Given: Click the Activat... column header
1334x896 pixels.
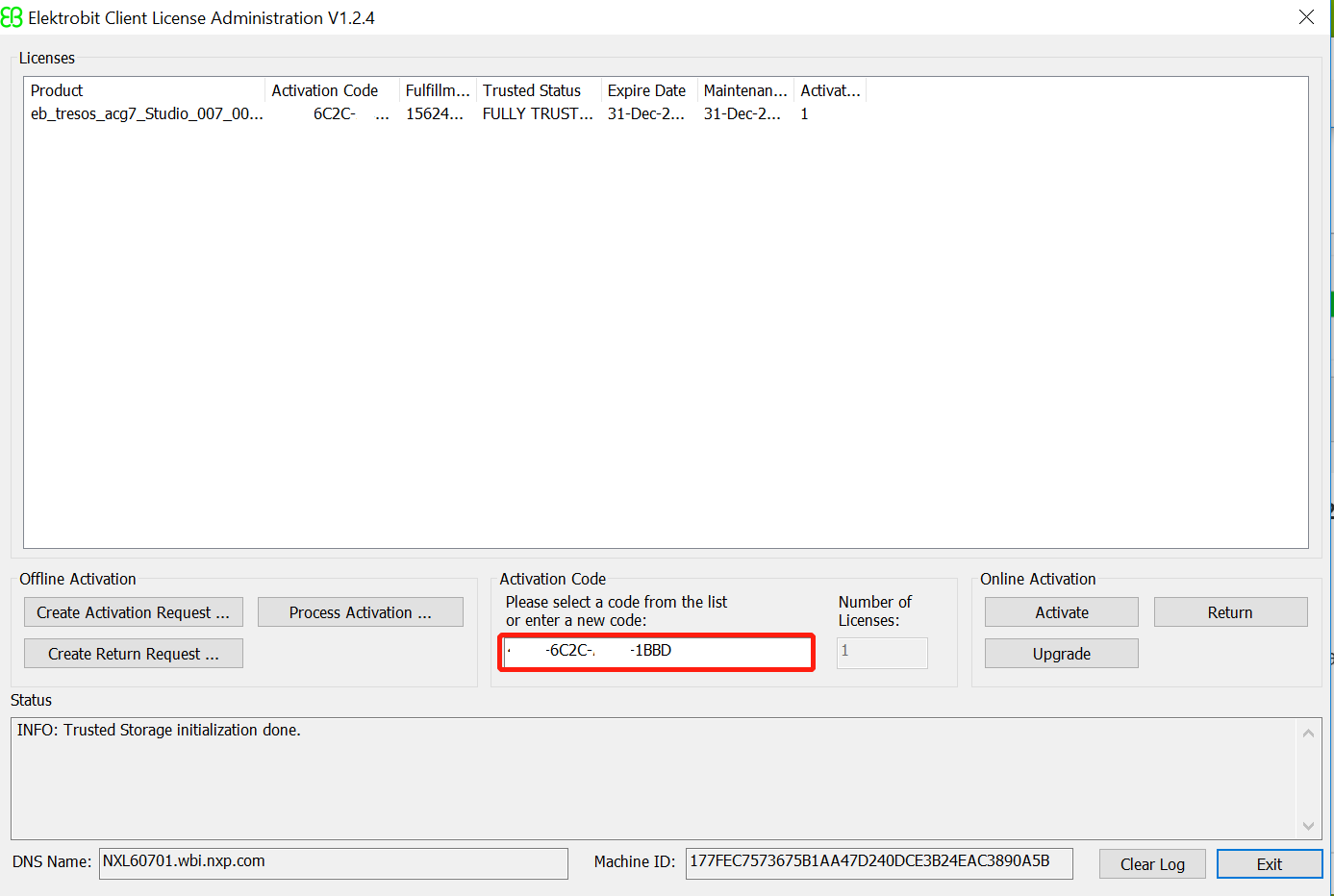Looking at the screenshot, I should 830,90.
